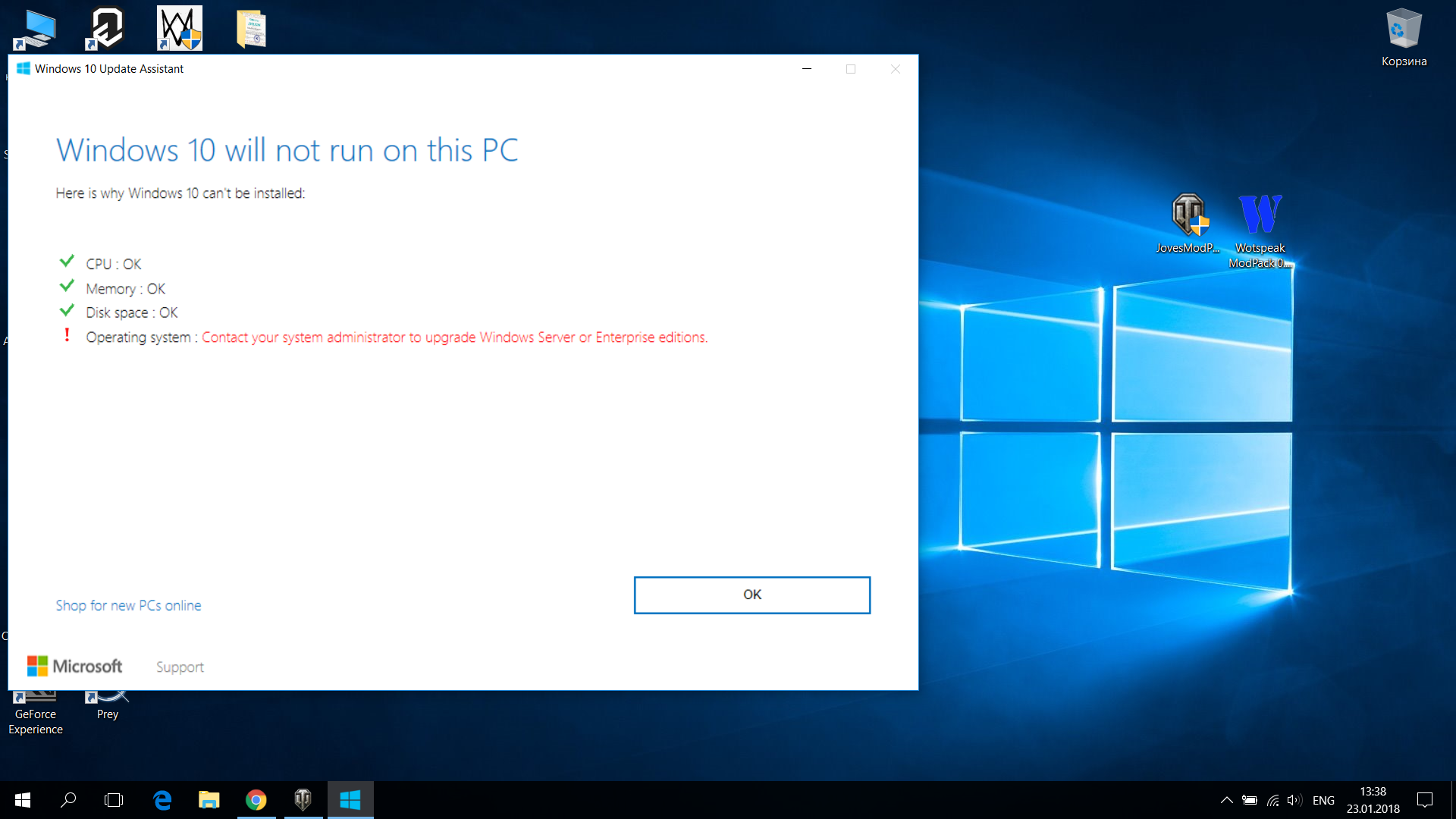Click the green checkmark beside CPU

pyautogui.click(x=67, y=261)
